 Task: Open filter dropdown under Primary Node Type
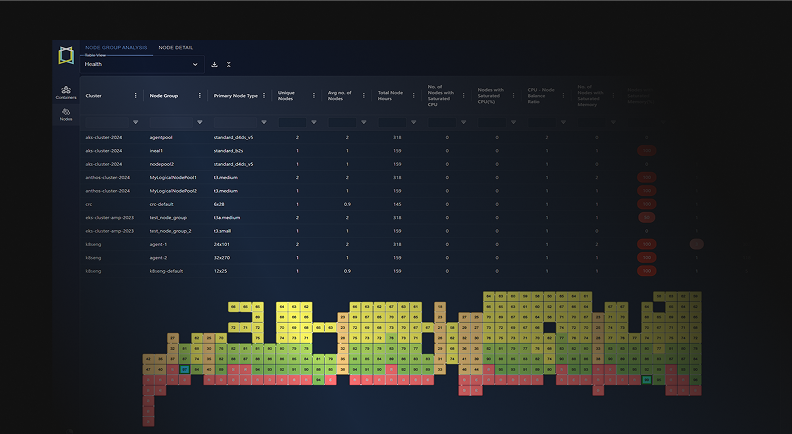point(263,122)
